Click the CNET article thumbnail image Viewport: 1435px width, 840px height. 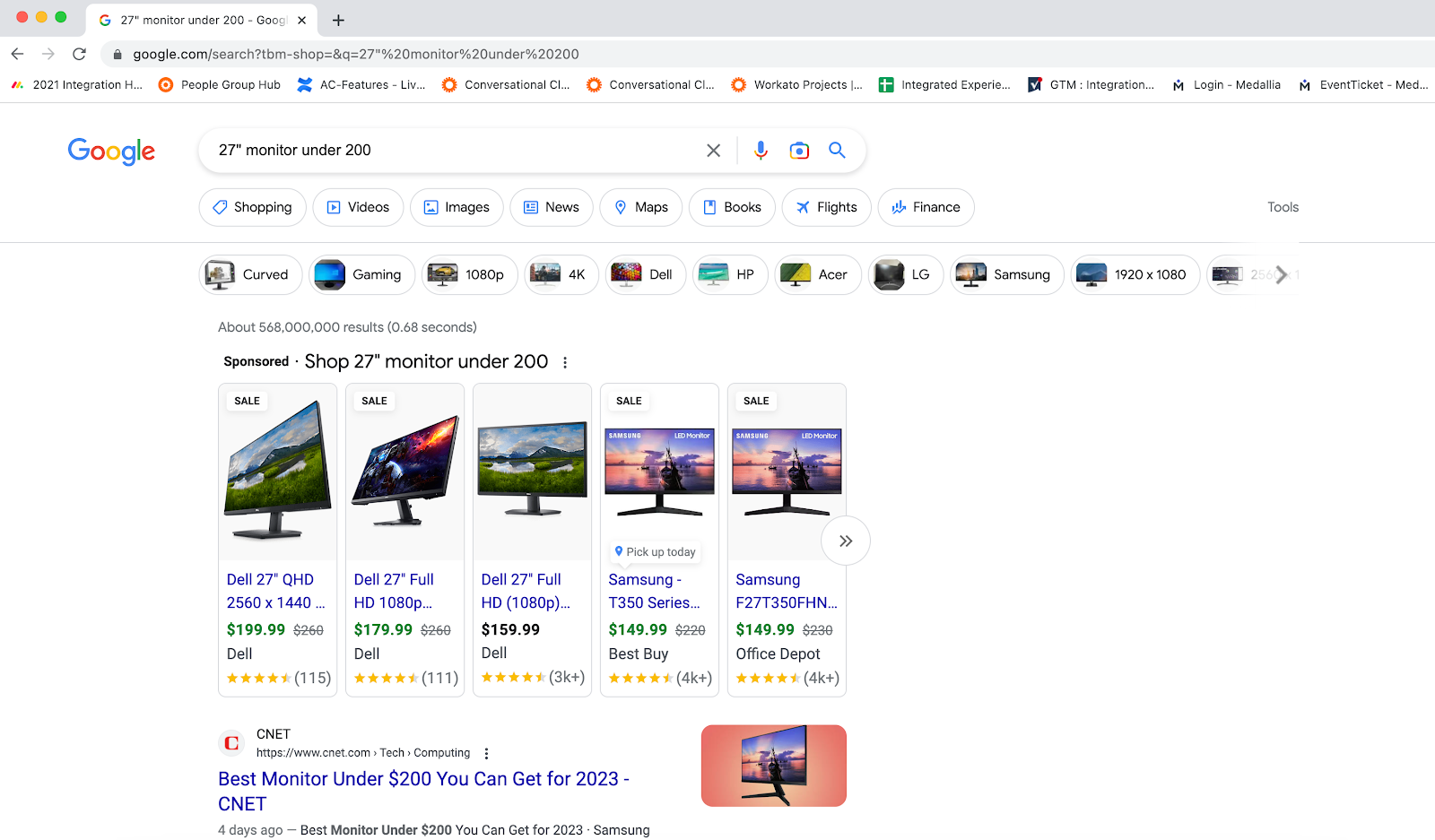pyautogui.click(x=774, y=766)
